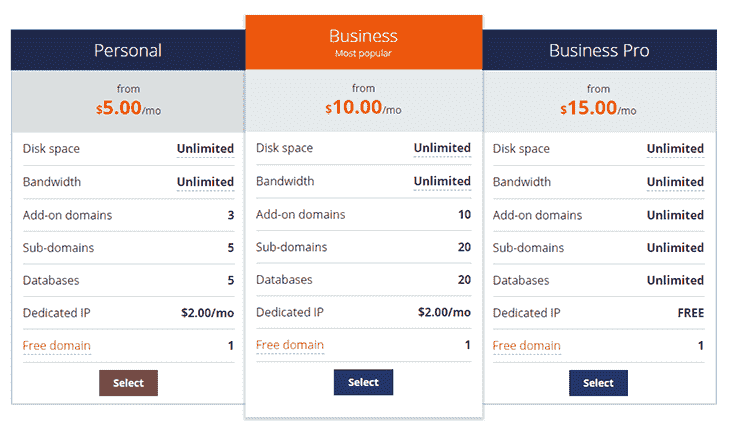Viewport: 730px width, 433px height.
Task: Click Sub-domains label in Business plan
Action: [x=291, y=247]
